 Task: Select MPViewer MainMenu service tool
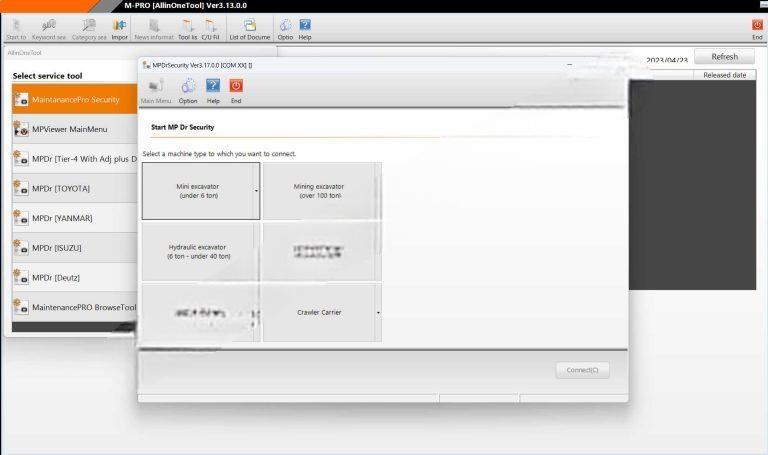pyautogui.click(x=74, y=129)
